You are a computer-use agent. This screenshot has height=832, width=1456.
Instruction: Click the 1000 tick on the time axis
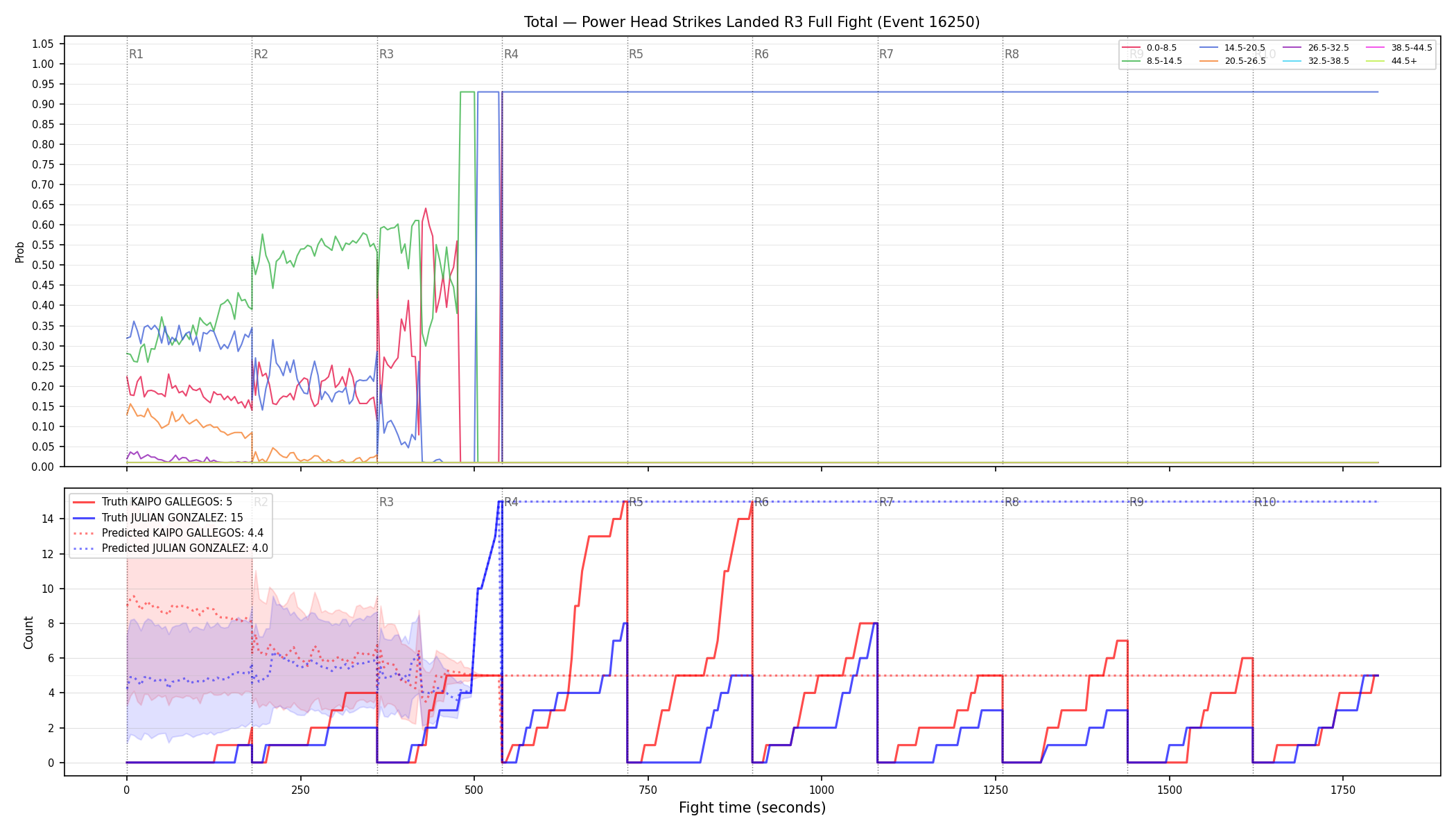click(x=822, y=790)
